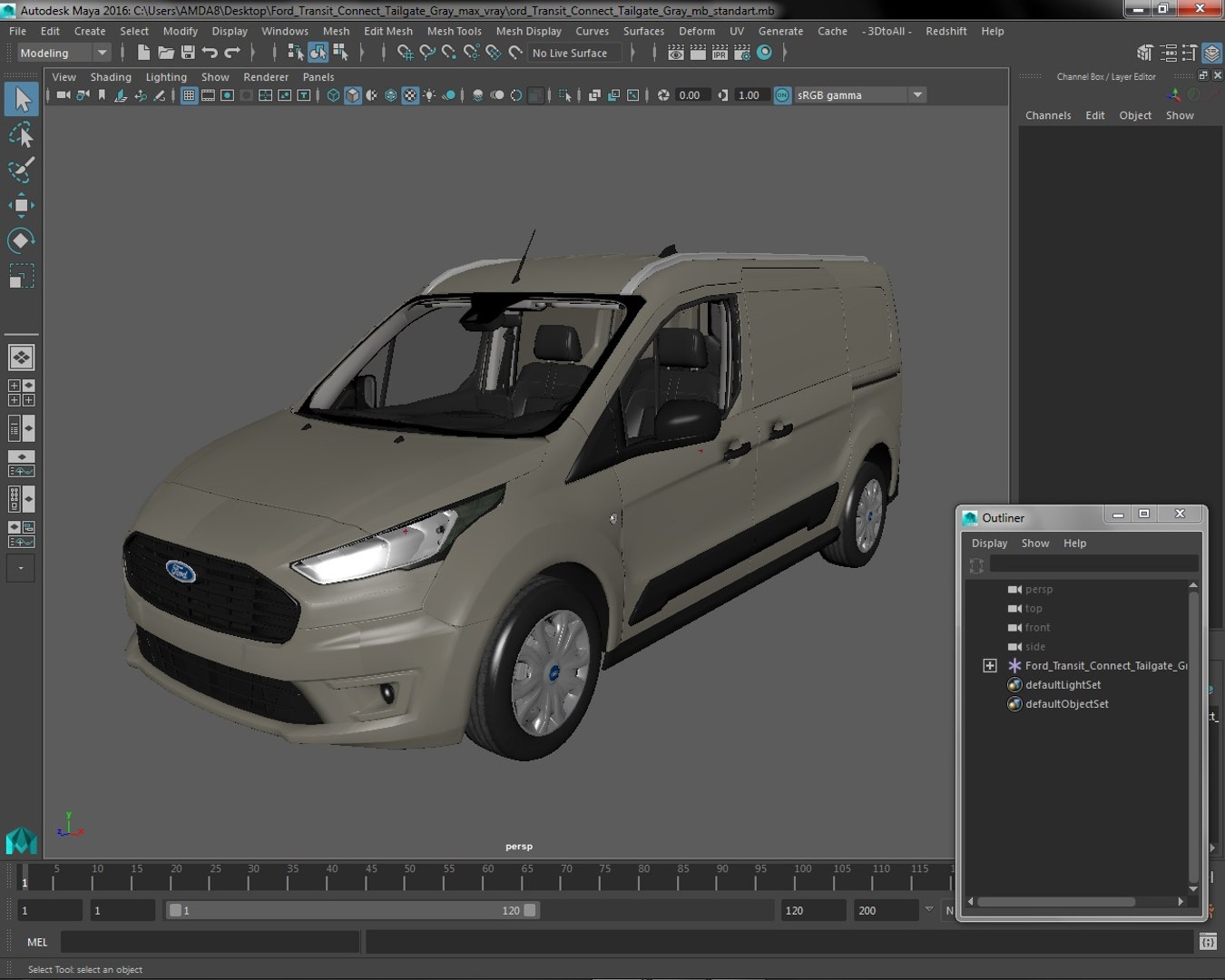Start IPR render

[x=720, y=53]
